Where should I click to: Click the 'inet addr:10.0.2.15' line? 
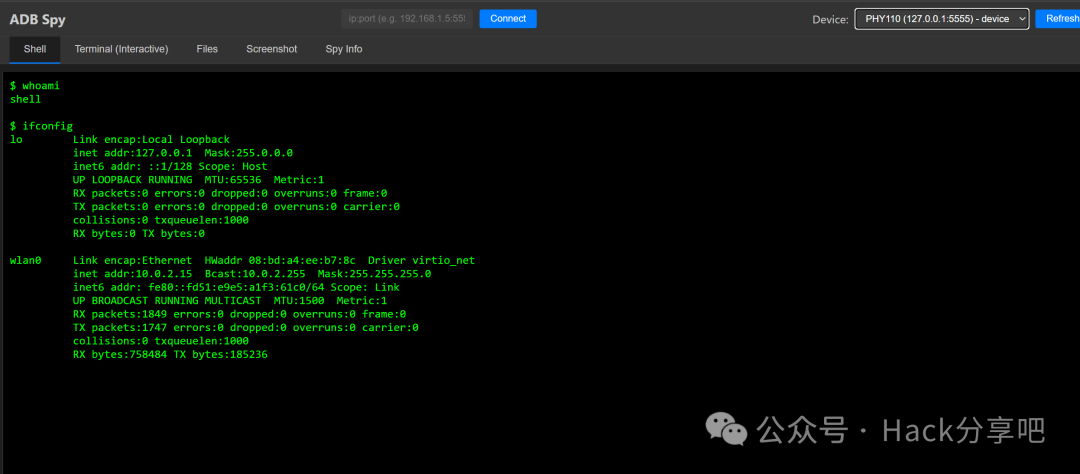[251, 274]
